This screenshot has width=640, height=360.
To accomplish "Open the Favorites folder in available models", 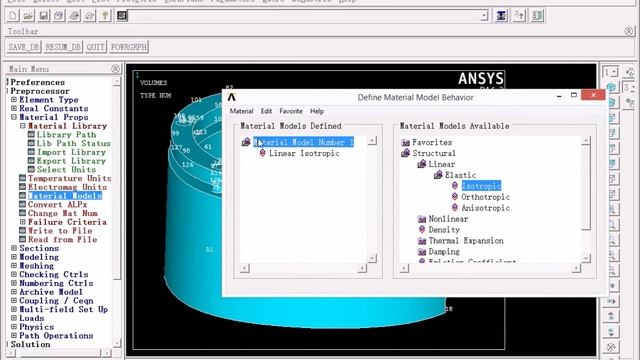I will point(432,142).
